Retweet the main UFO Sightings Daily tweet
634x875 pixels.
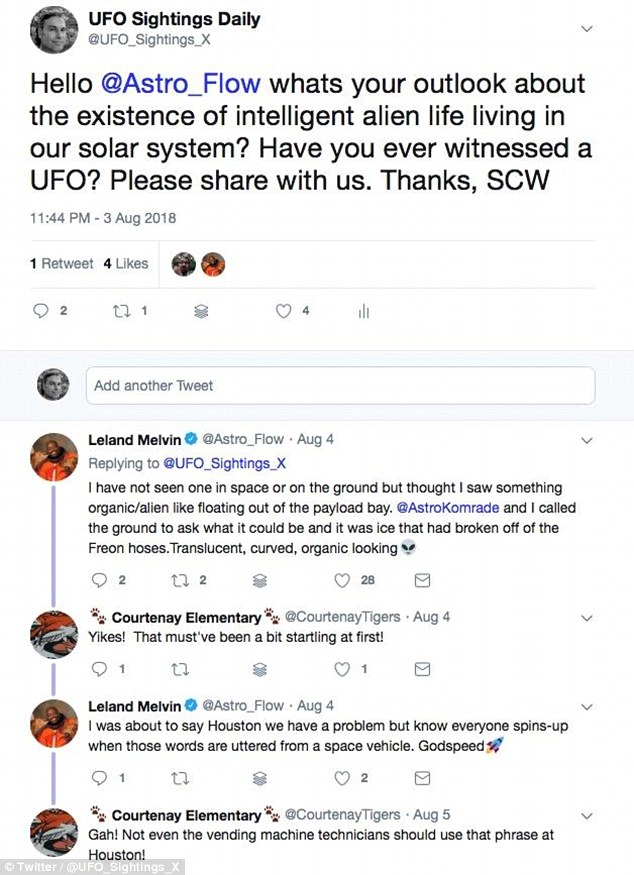[x=122, y=311]
